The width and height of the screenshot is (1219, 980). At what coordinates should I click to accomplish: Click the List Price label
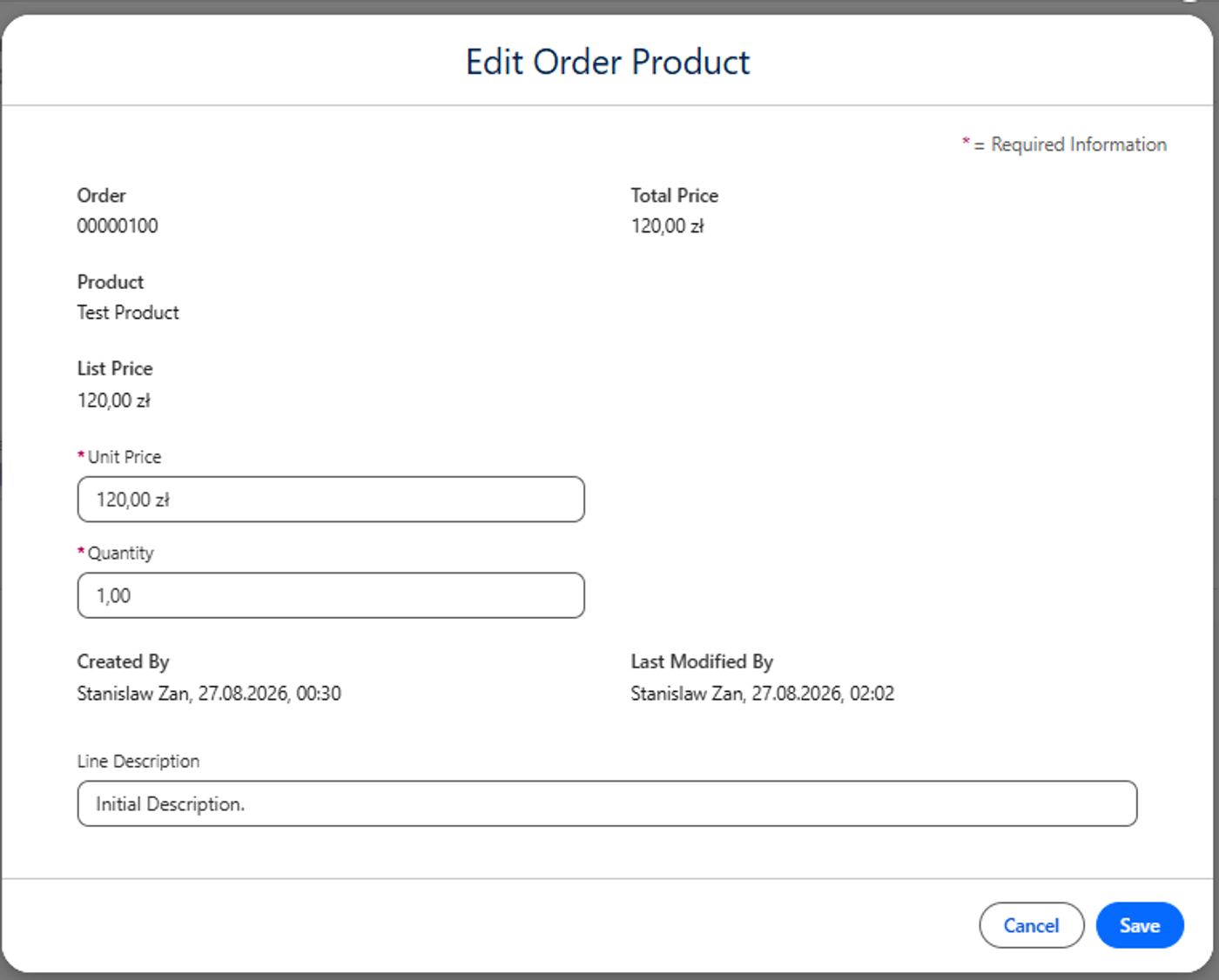(x=115, y=369)
